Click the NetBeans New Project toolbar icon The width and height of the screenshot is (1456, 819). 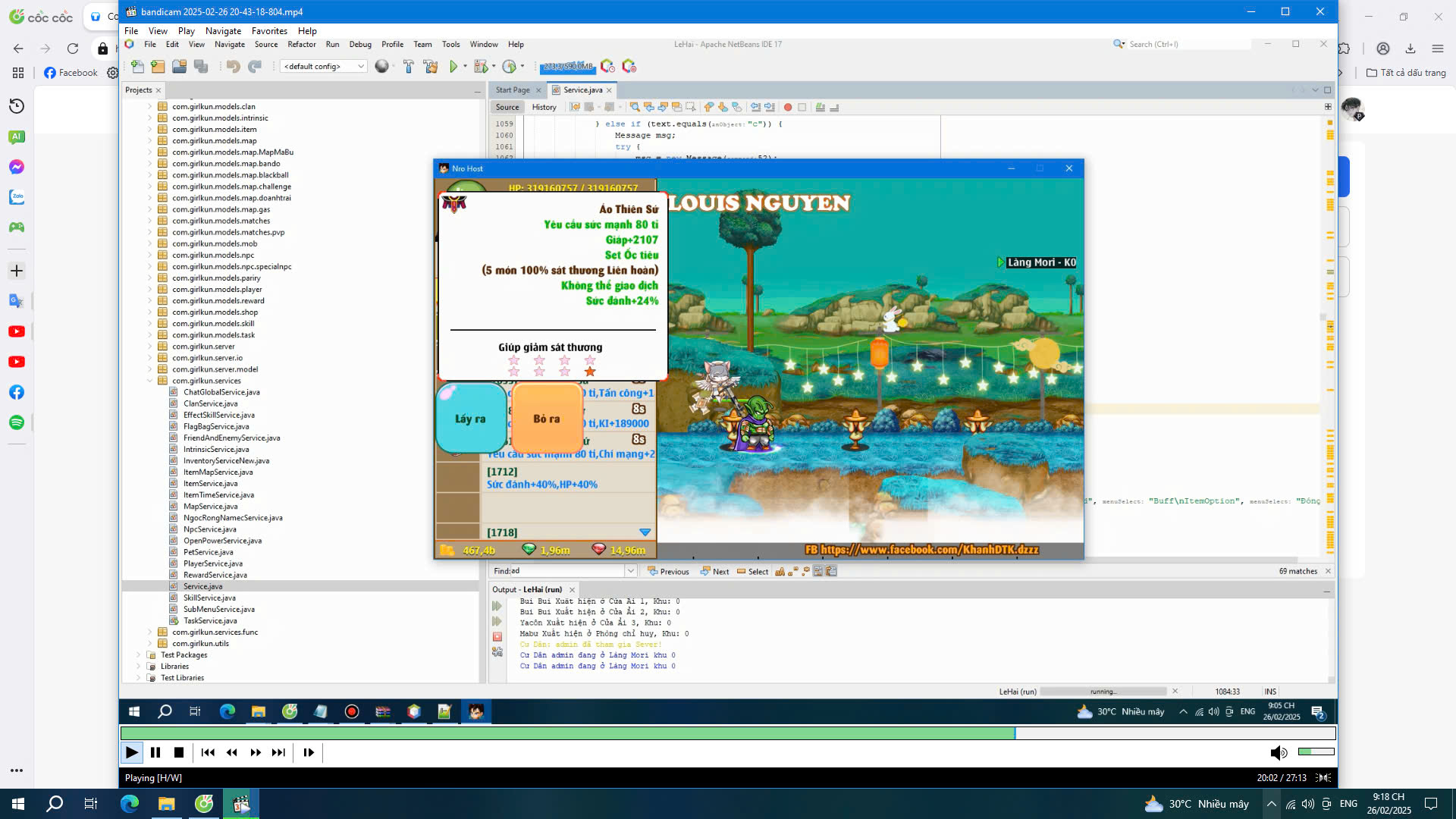[x=158, y=67]
